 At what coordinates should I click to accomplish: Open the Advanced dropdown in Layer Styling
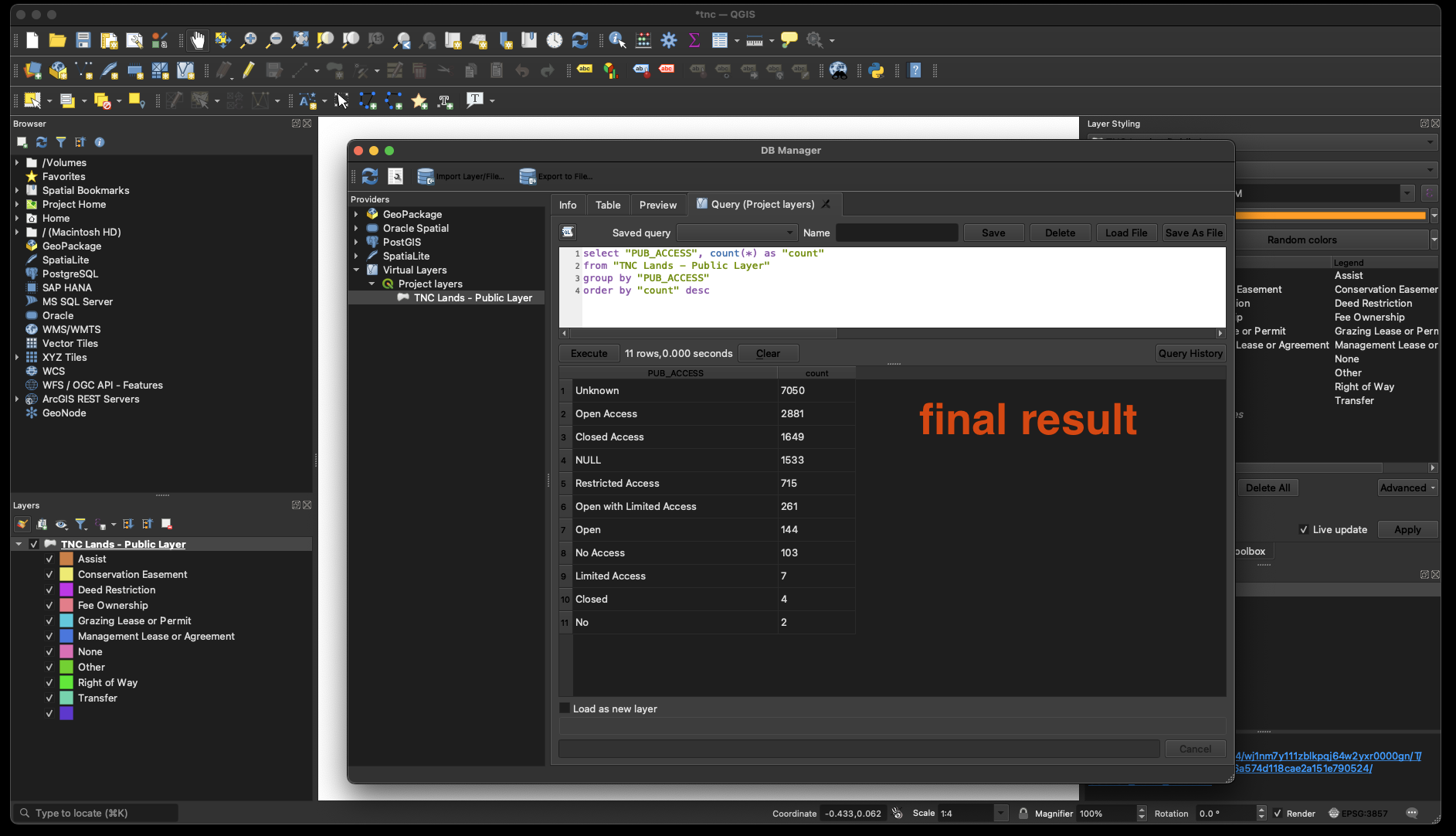1407,488
